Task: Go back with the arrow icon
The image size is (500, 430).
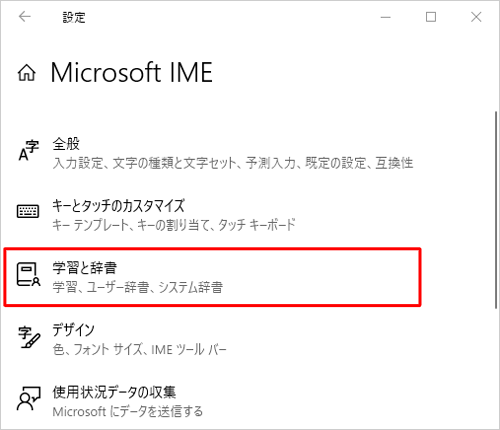Action: (x=25, y=17)
